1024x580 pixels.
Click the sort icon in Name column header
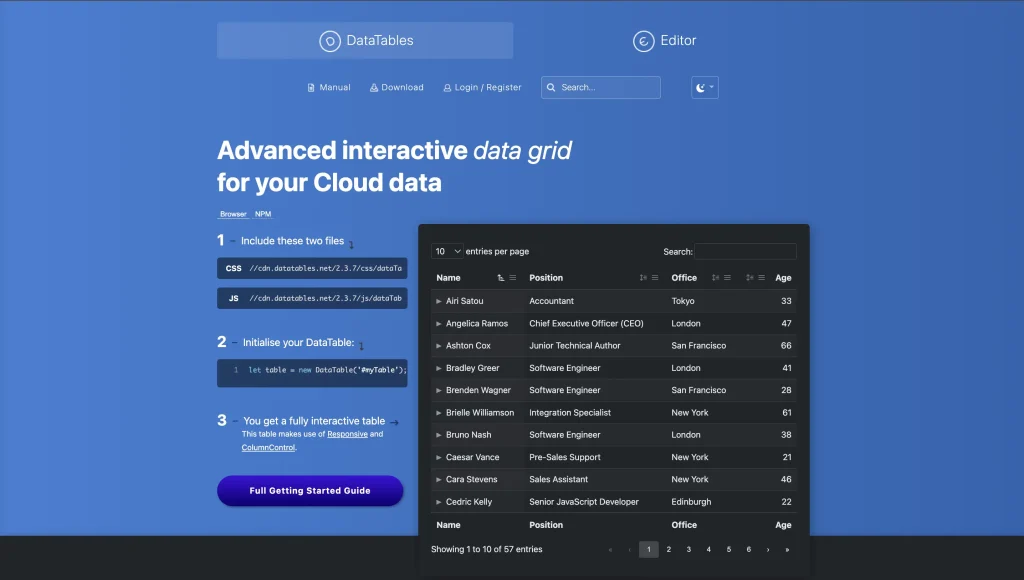[501, 278]
